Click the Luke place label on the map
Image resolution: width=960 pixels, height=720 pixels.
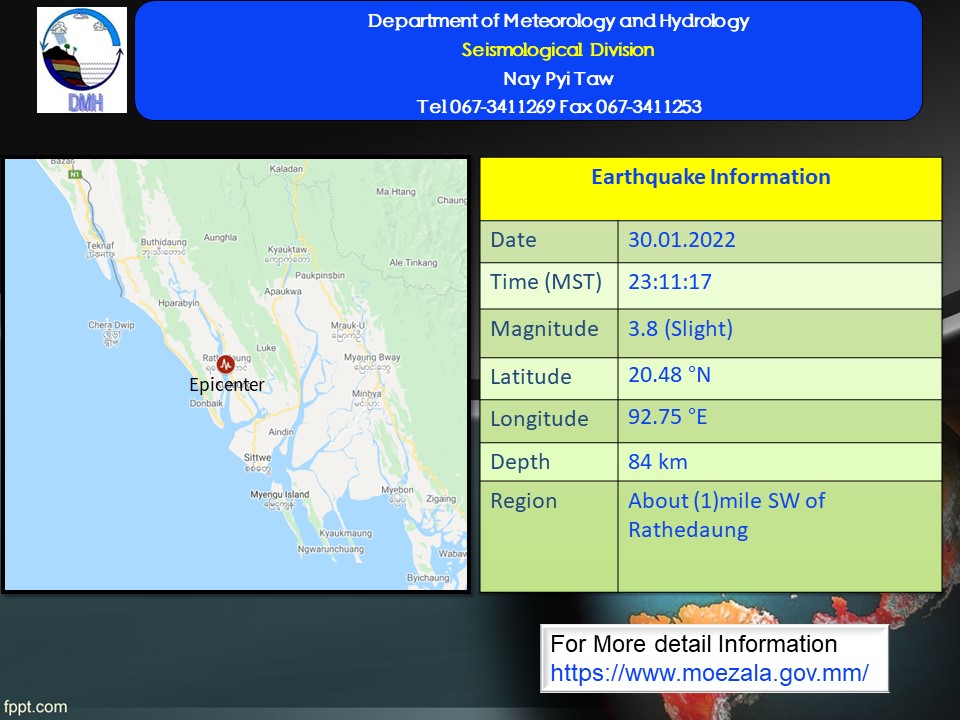266,348
